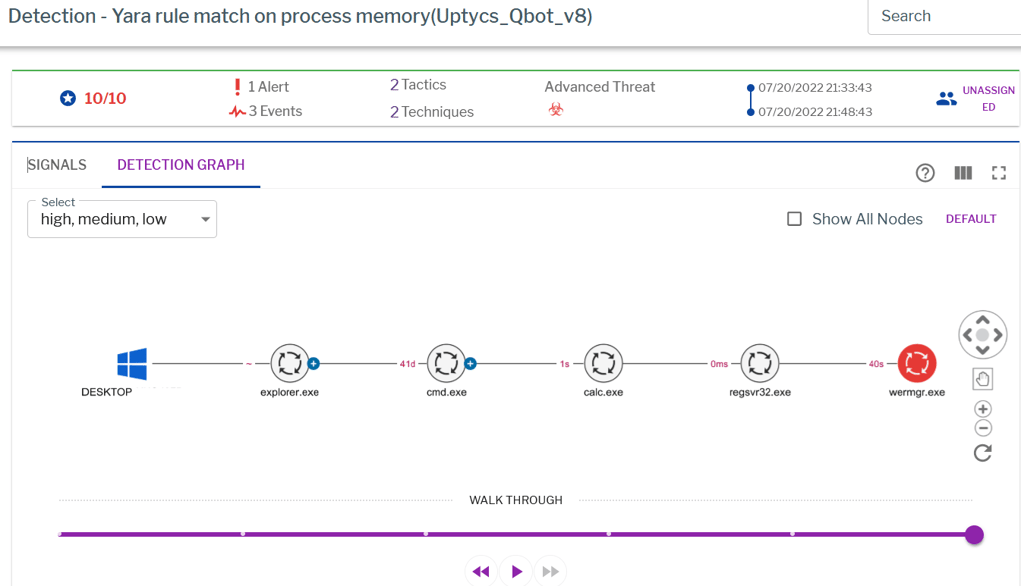Click the 41d edge time label
This screenshot has width=1021, height=586.
(408, 364)
